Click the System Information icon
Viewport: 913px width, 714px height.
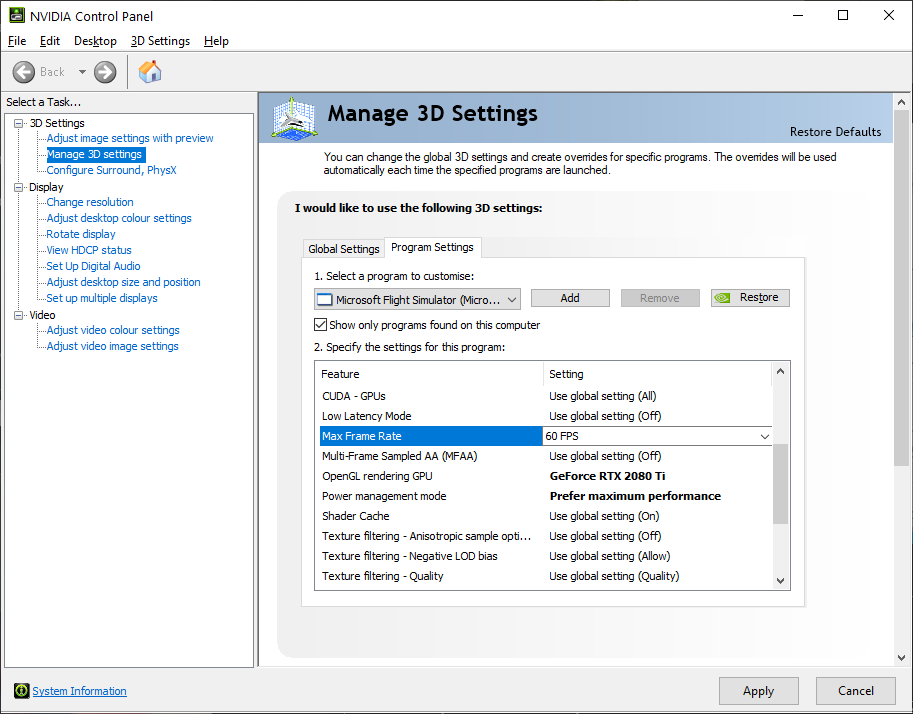tap(21, 691)
